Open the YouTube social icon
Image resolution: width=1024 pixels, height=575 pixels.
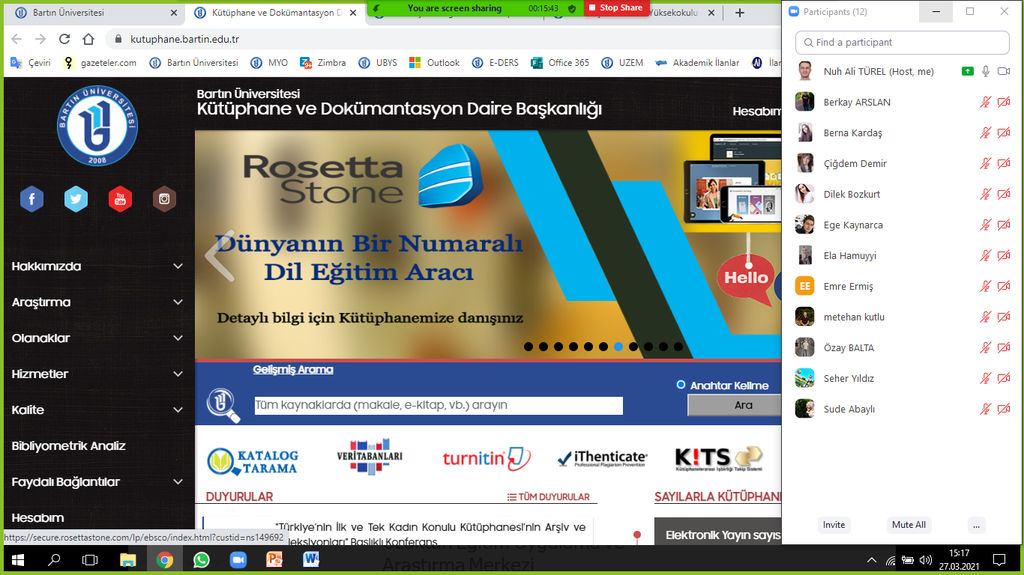[120, 199]
